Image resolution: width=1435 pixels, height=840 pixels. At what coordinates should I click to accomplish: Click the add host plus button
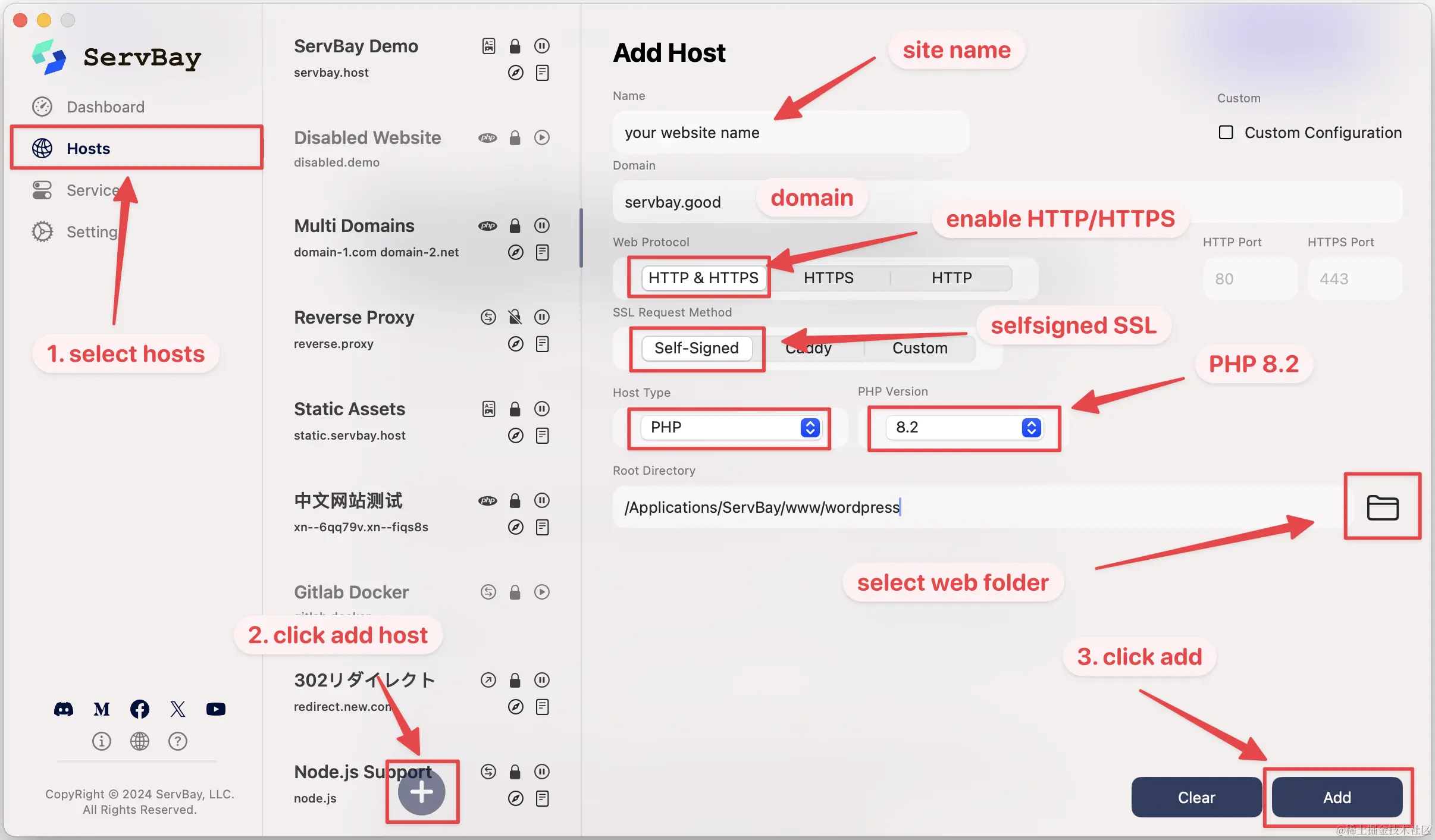tap(421, 792)
